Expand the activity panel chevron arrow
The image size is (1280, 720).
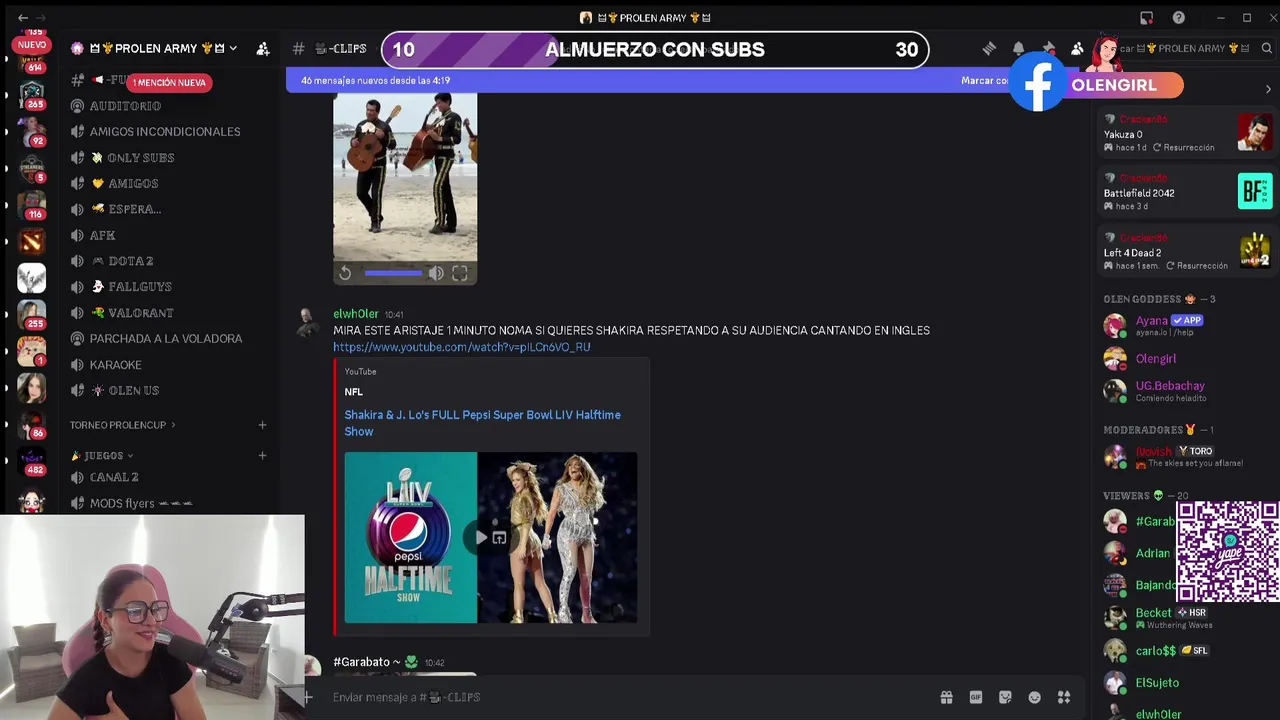pyautogui.click(x=1268, y=89)
